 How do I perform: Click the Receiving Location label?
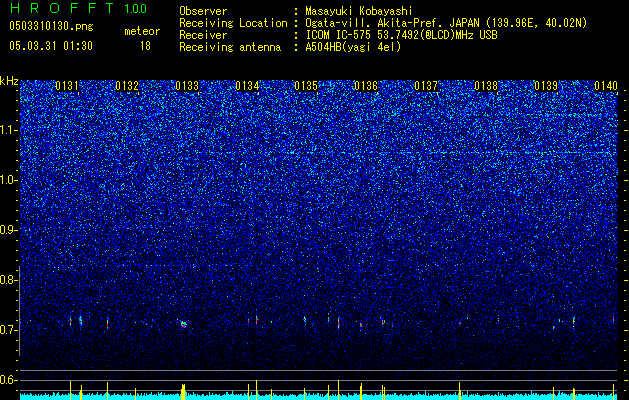[233, 23]
